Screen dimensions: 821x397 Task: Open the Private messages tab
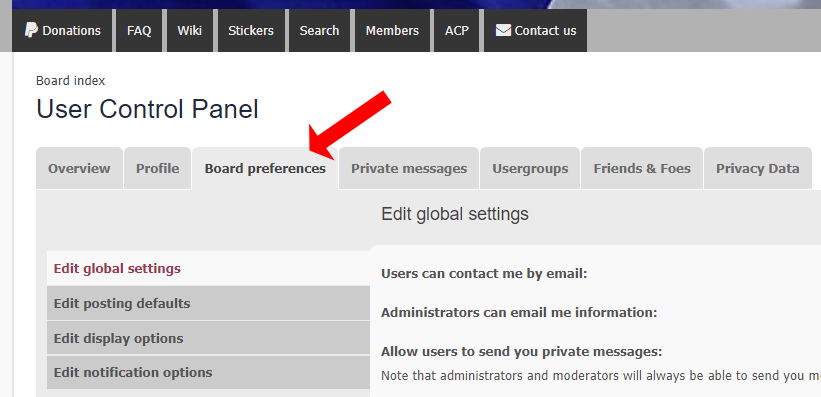pos(409,168)
